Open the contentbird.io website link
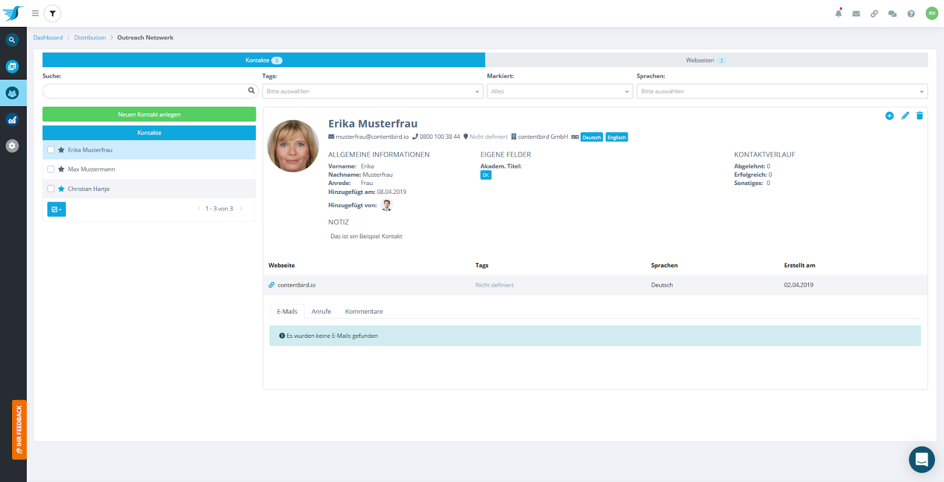944x482 pixels. coord(296,285)
